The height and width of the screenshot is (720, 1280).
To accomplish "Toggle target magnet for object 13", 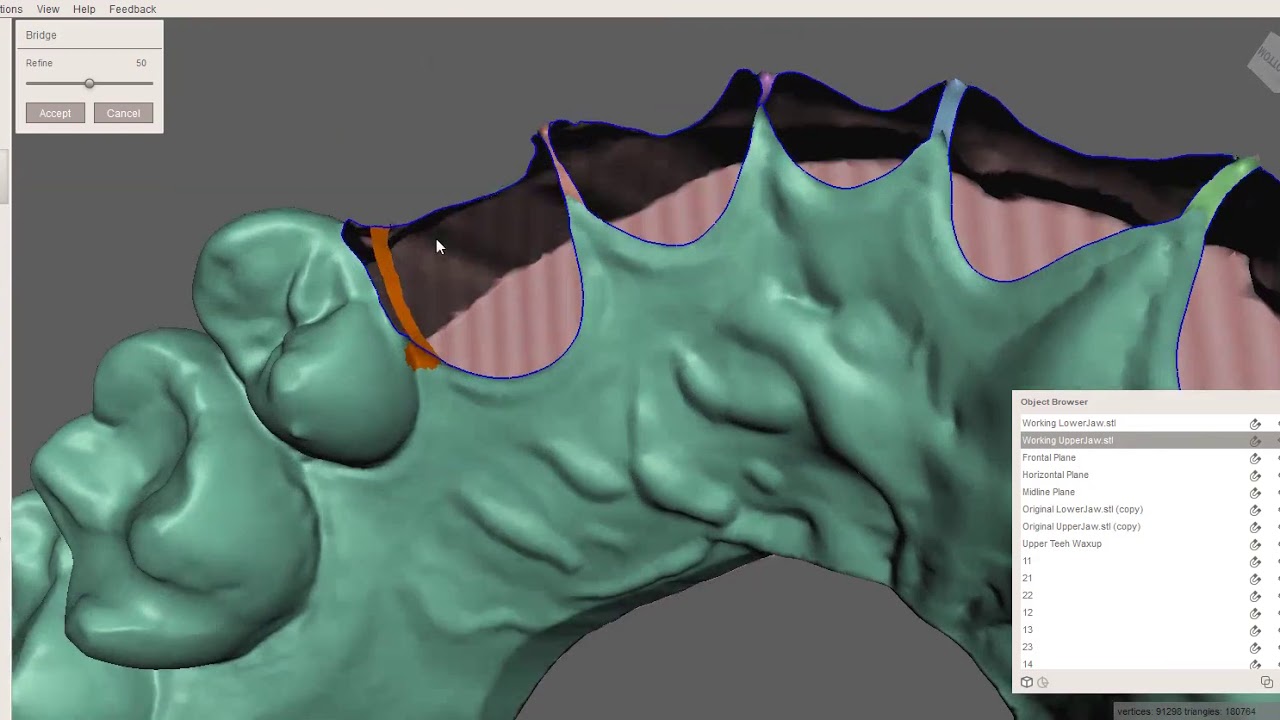I will pos(1255,631).
